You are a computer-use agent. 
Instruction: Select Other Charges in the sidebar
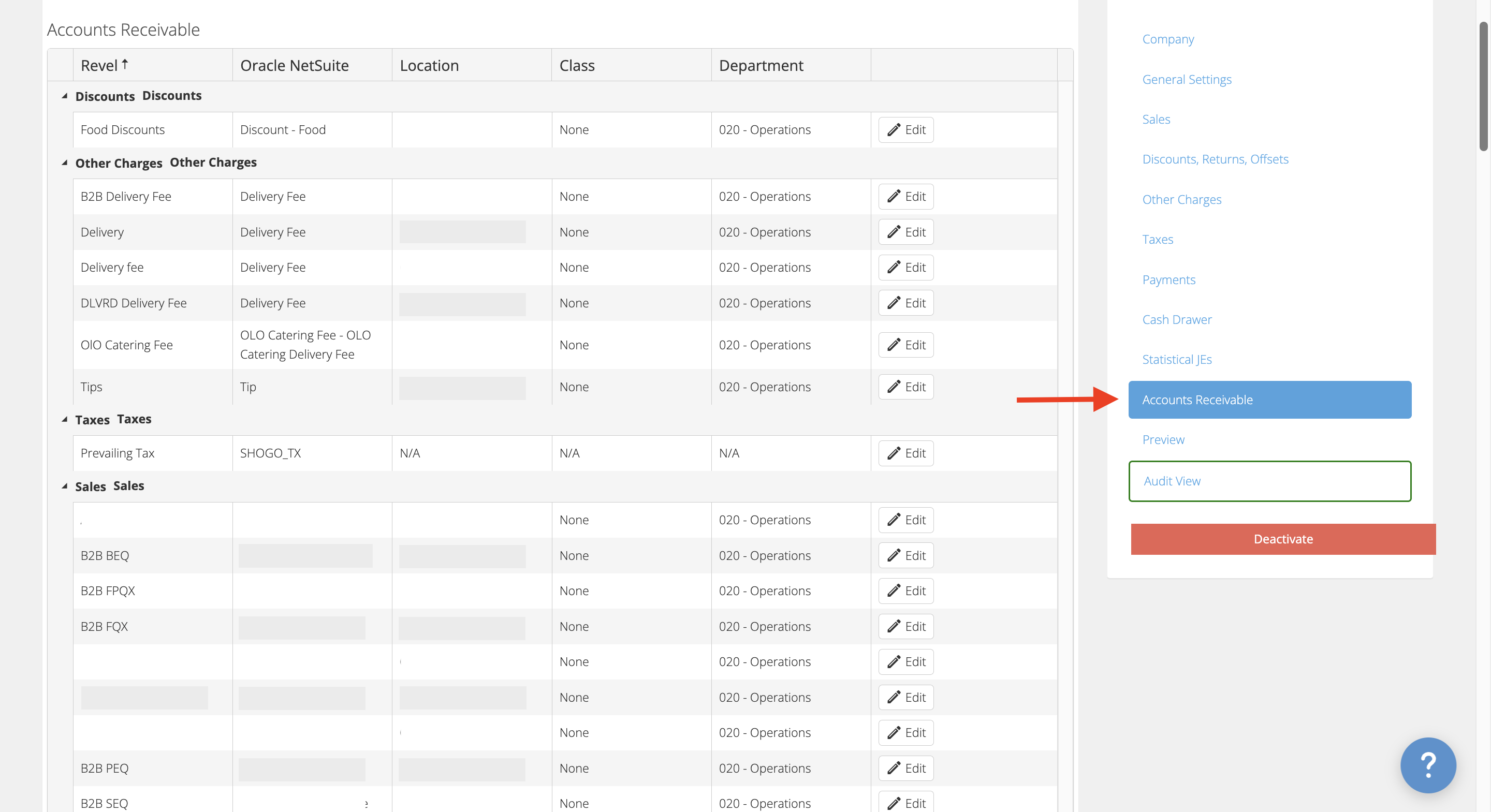[1181, 200]
